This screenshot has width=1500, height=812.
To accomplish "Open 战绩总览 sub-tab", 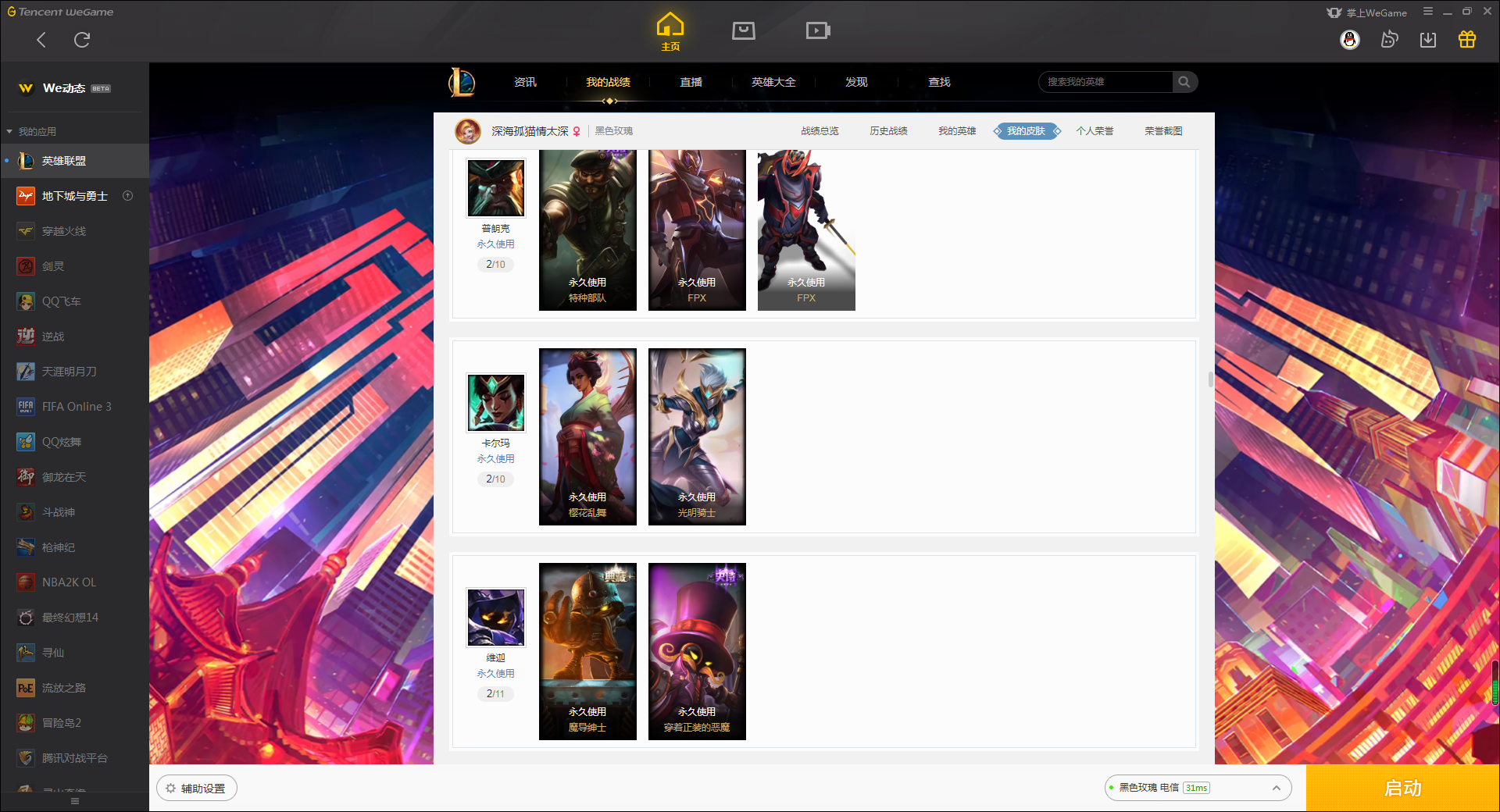I will coord(820,131).
